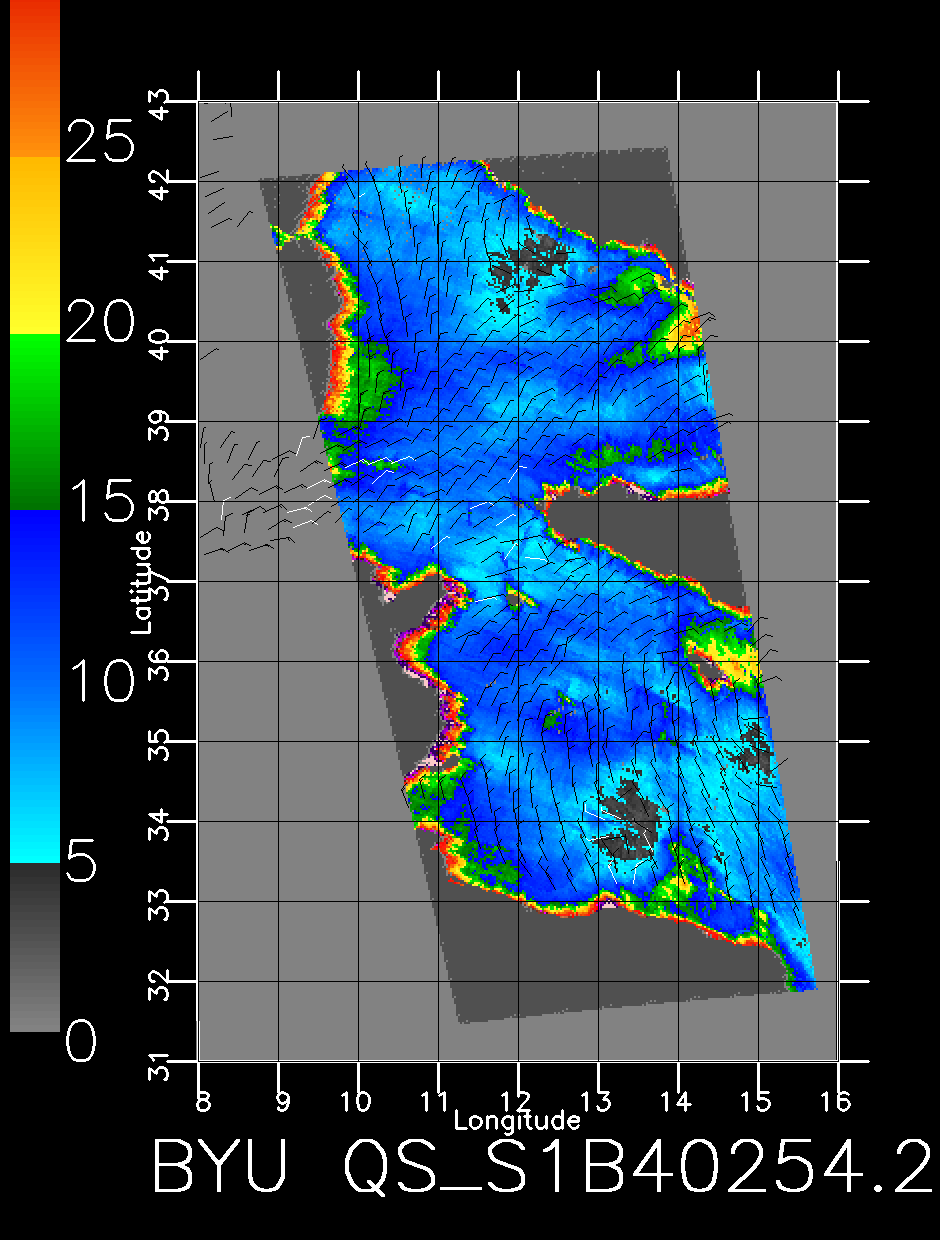Viewport: 940px width, 1240px height.
Task: Click latitude tick label 35
Action: (x=160, y=745)
